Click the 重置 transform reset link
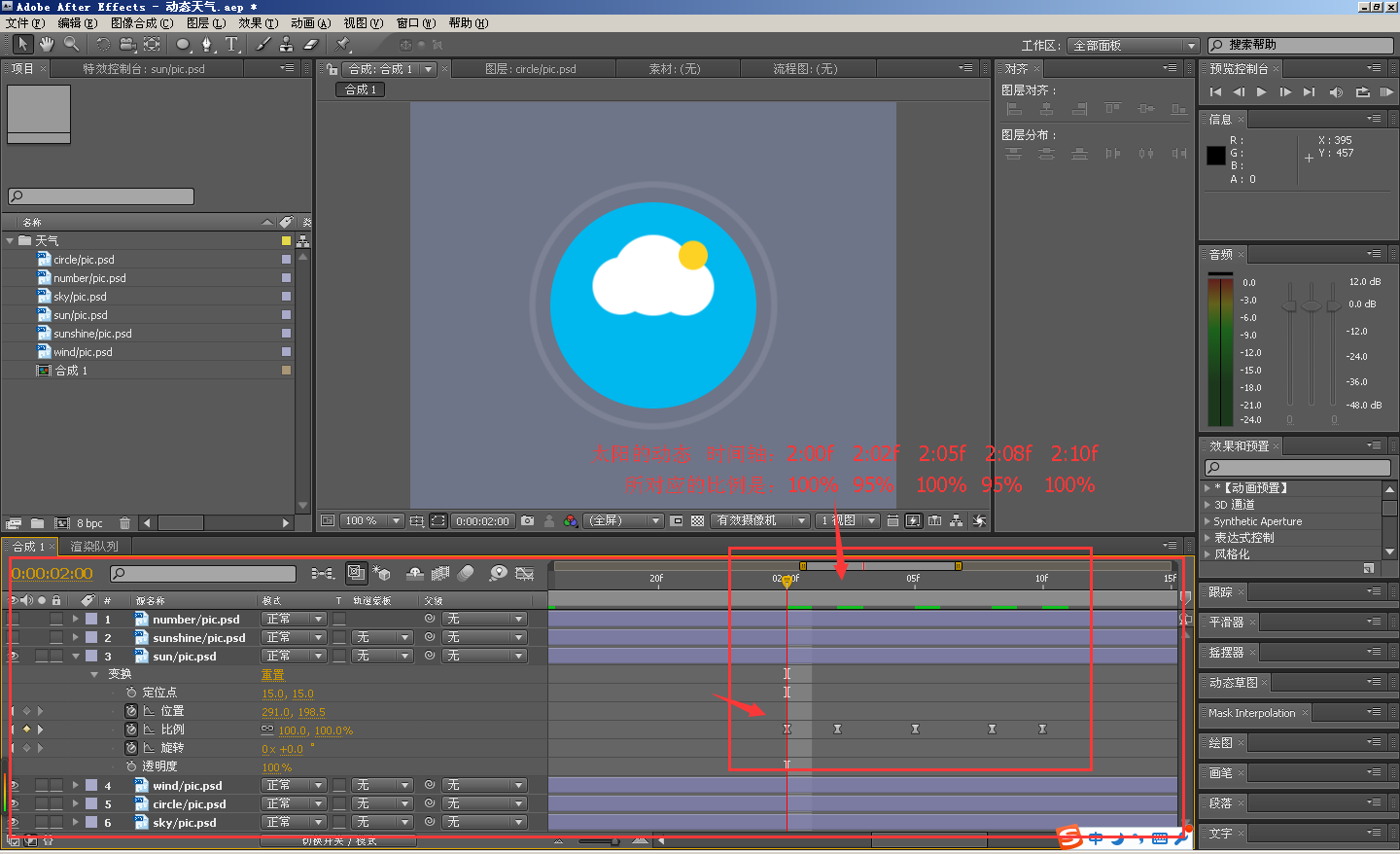The image size is (1400, 854). pos(273,675)
